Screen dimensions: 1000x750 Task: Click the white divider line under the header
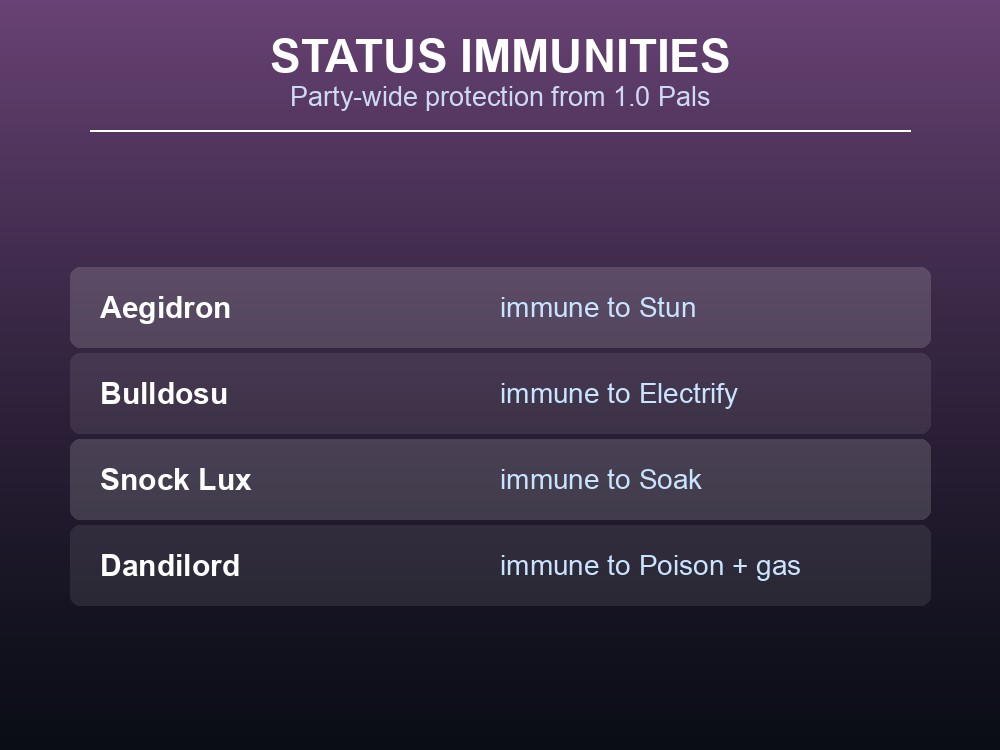click(x=500, y=131)
